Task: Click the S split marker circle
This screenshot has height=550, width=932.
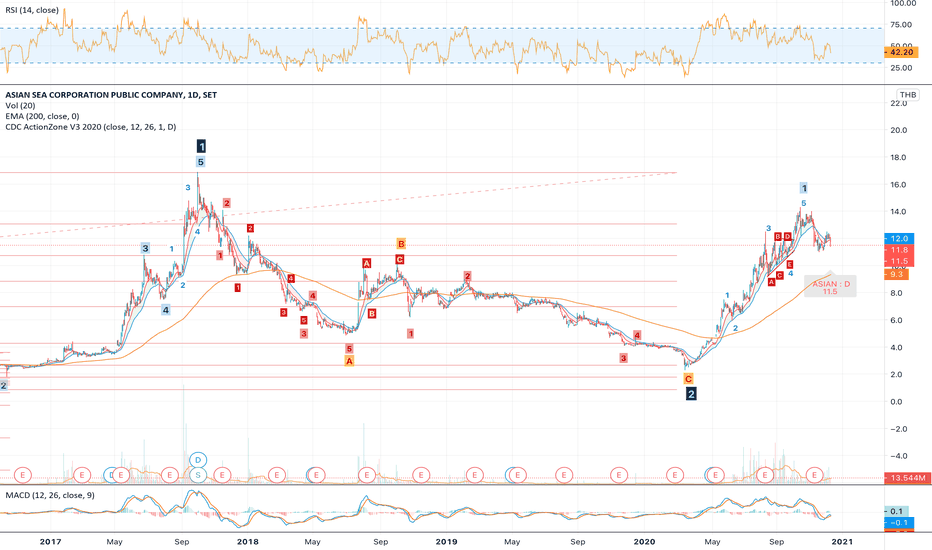Action: click(x=198, y=475)
